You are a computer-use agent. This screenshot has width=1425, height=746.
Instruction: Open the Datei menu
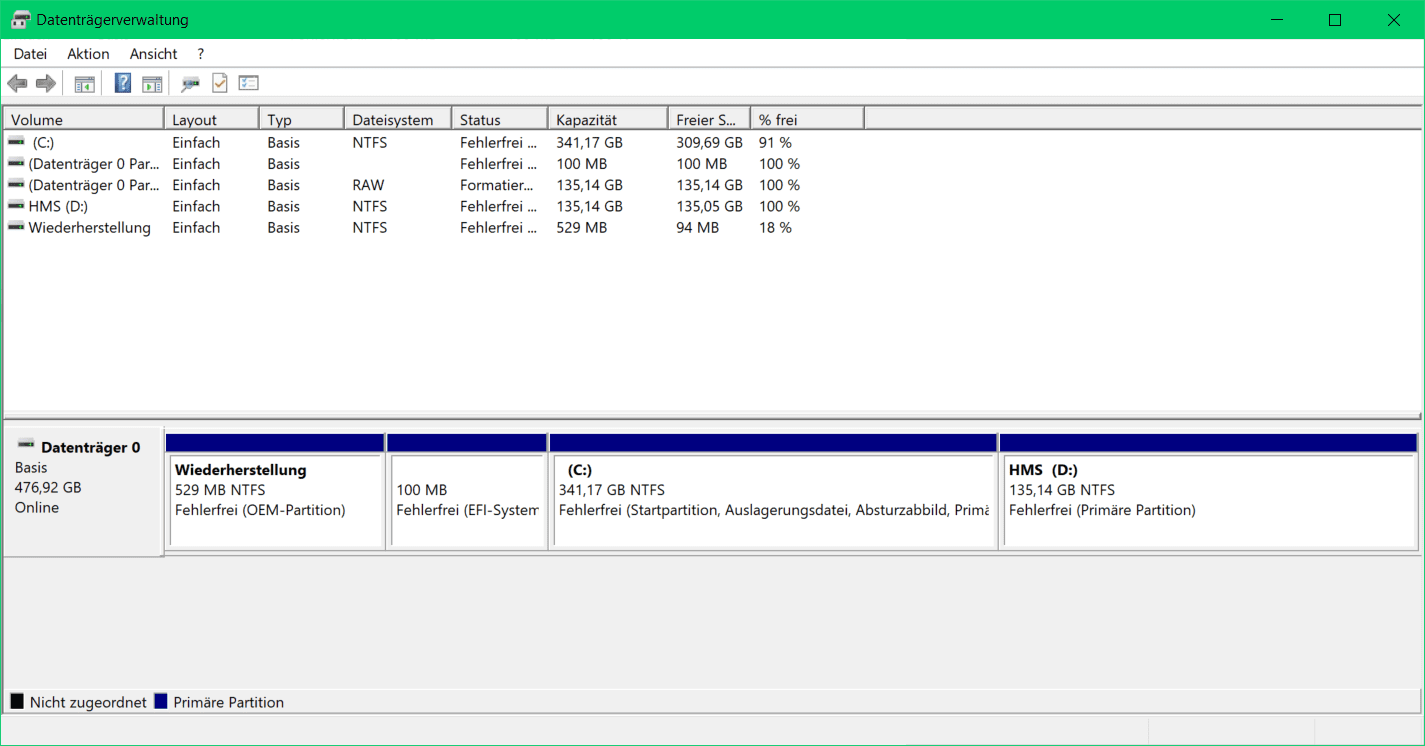[30, 54]
